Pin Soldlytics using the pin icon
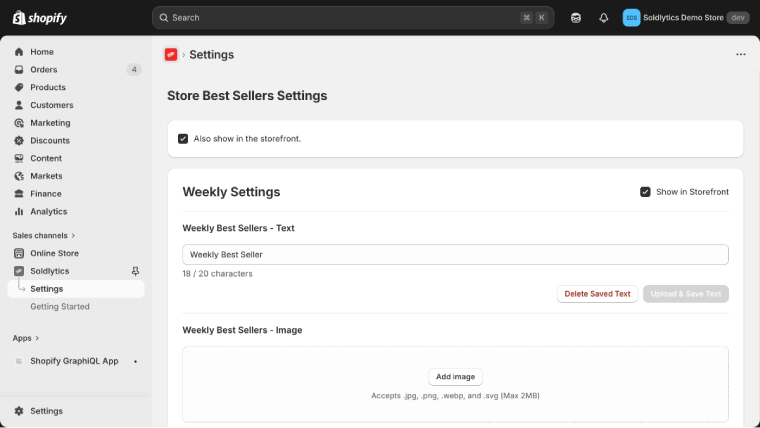Image resolution: width=760 pixels, height=428 pixels. point(136,271)
